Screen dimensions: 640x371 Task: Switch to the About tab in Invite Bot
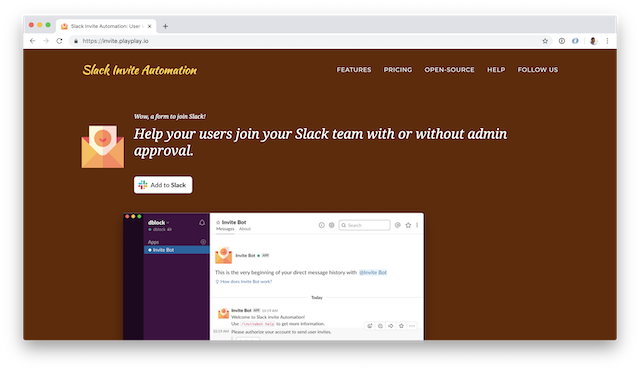(245, 229)
